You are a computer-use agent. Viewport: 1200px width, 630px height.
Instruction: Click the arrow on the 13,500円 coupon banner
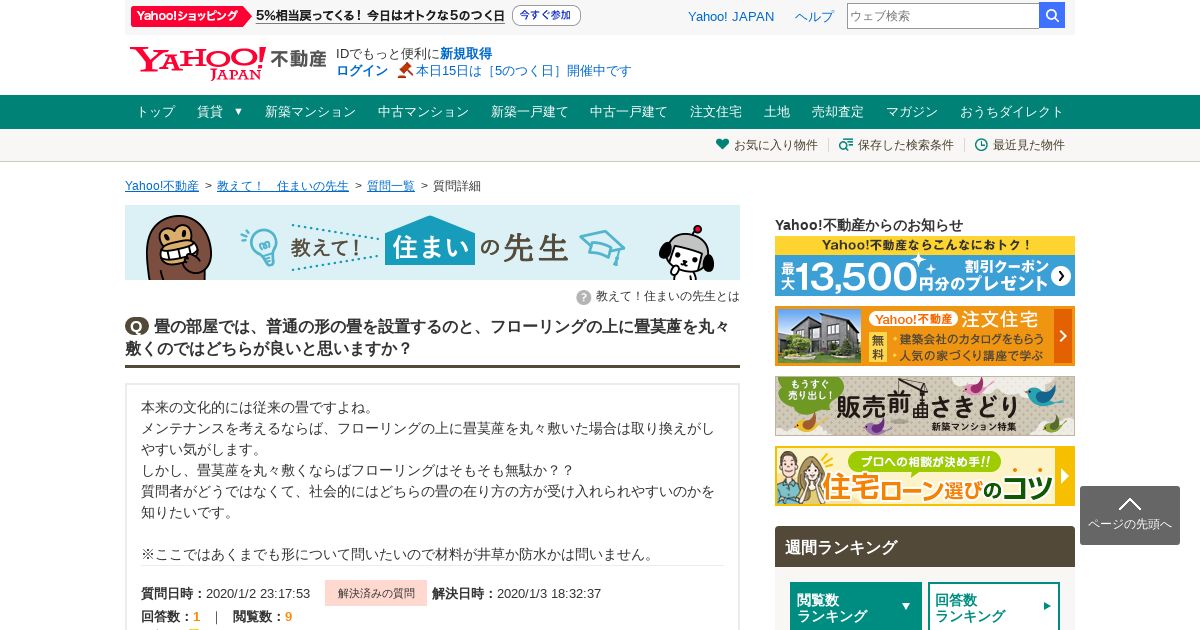[x=1061, y=276]
